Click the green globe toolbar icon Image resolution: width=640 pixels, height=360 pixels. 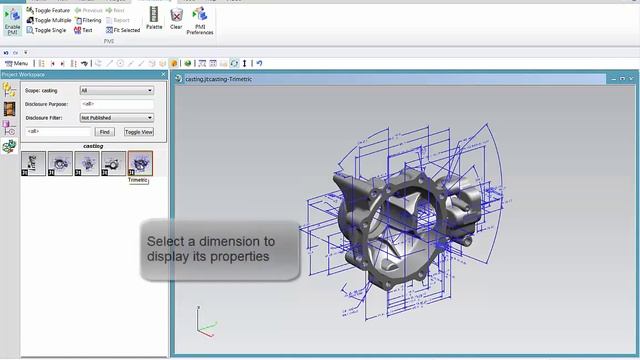pyautogui.click(x=188, y=63)
